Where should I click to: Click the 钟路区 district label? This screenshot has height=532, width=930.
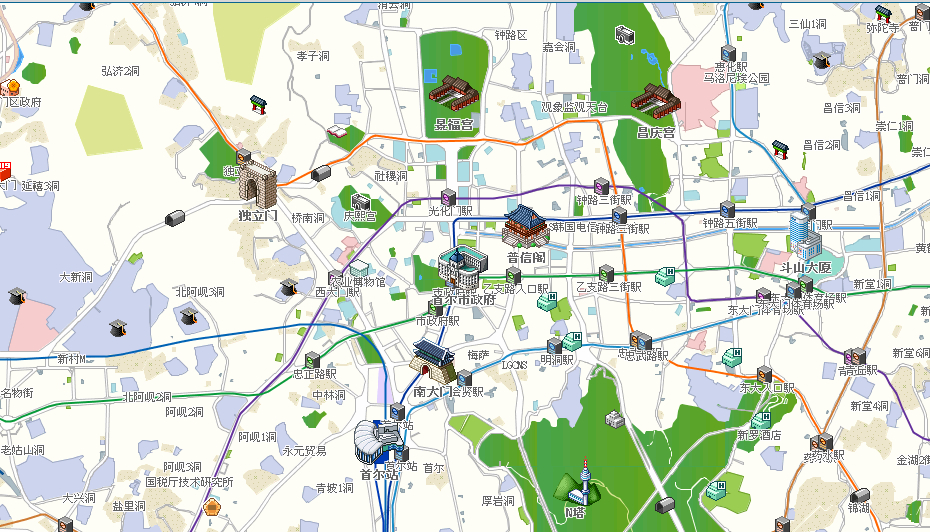(508, 35)
